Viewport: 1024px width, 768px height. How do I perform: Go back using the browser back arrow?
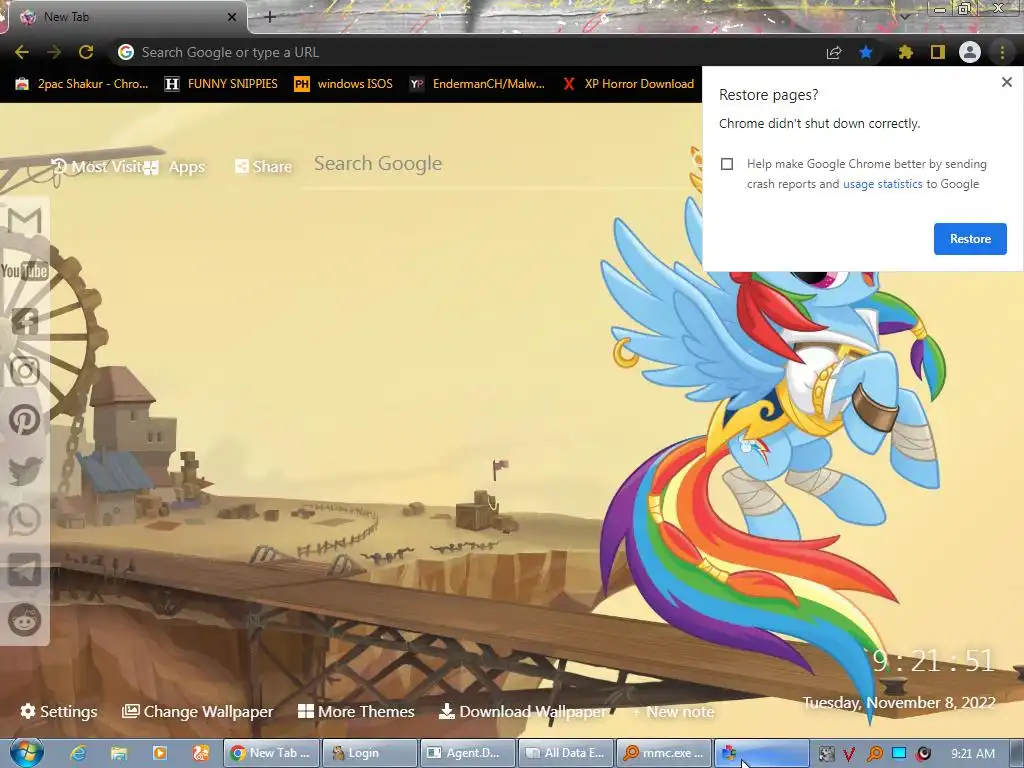(22, 52)
